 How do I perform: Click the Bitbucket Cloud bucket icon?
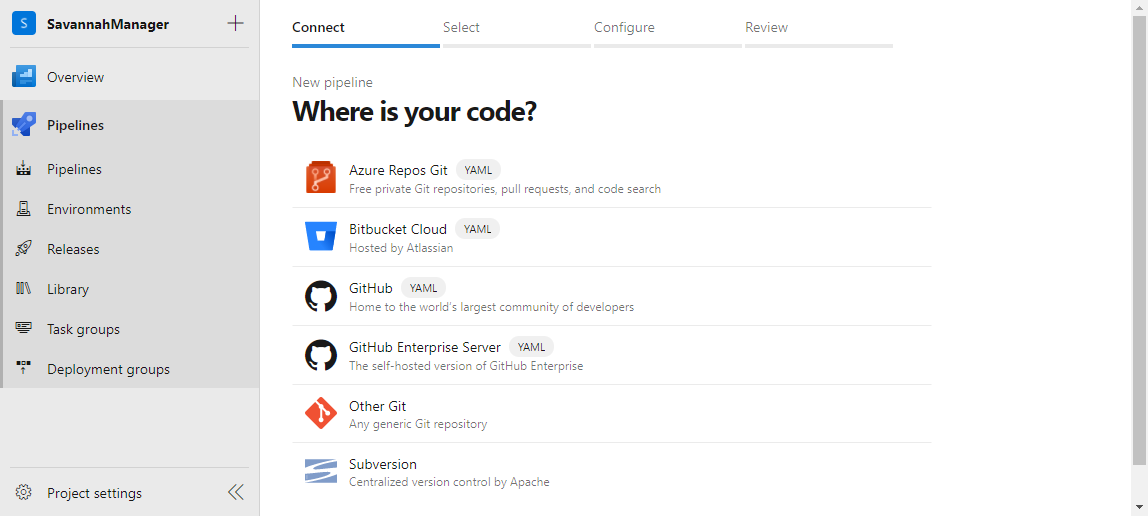point(321,236)
